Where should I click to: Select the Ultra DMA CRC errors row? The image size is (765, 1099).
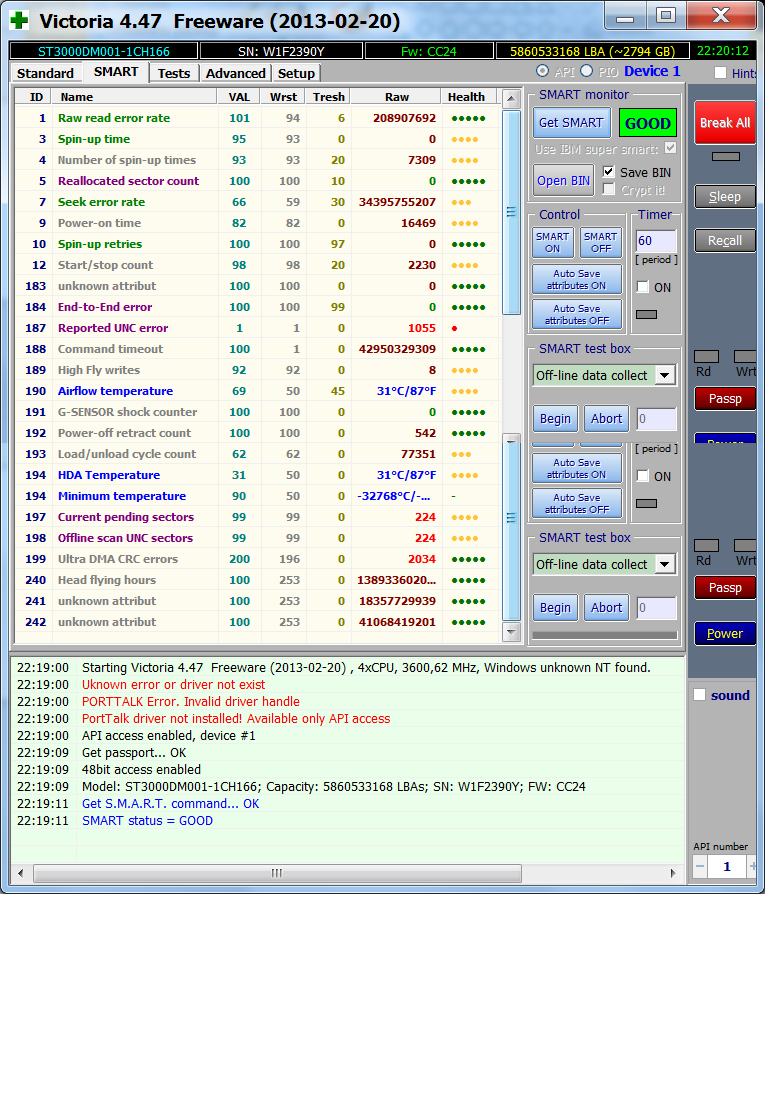[x=257, y=559]
